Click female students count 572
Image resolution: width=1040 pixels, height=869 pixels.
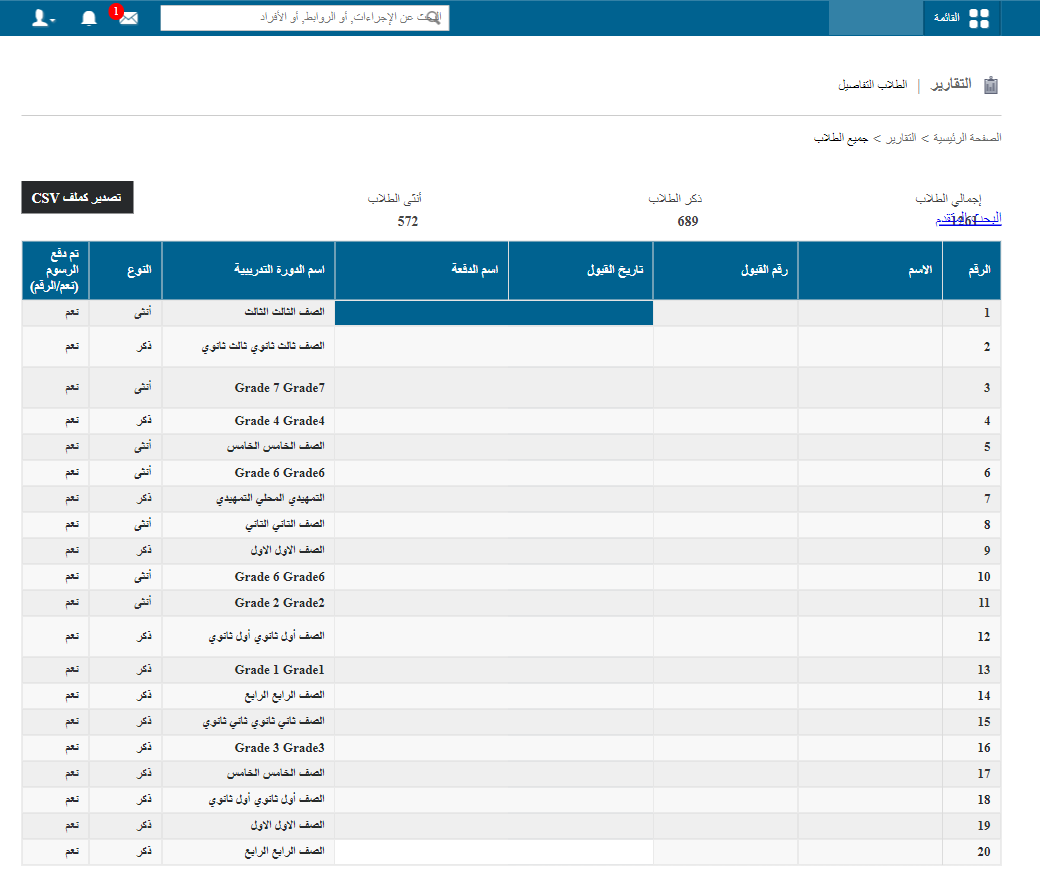tap(408, 222)
